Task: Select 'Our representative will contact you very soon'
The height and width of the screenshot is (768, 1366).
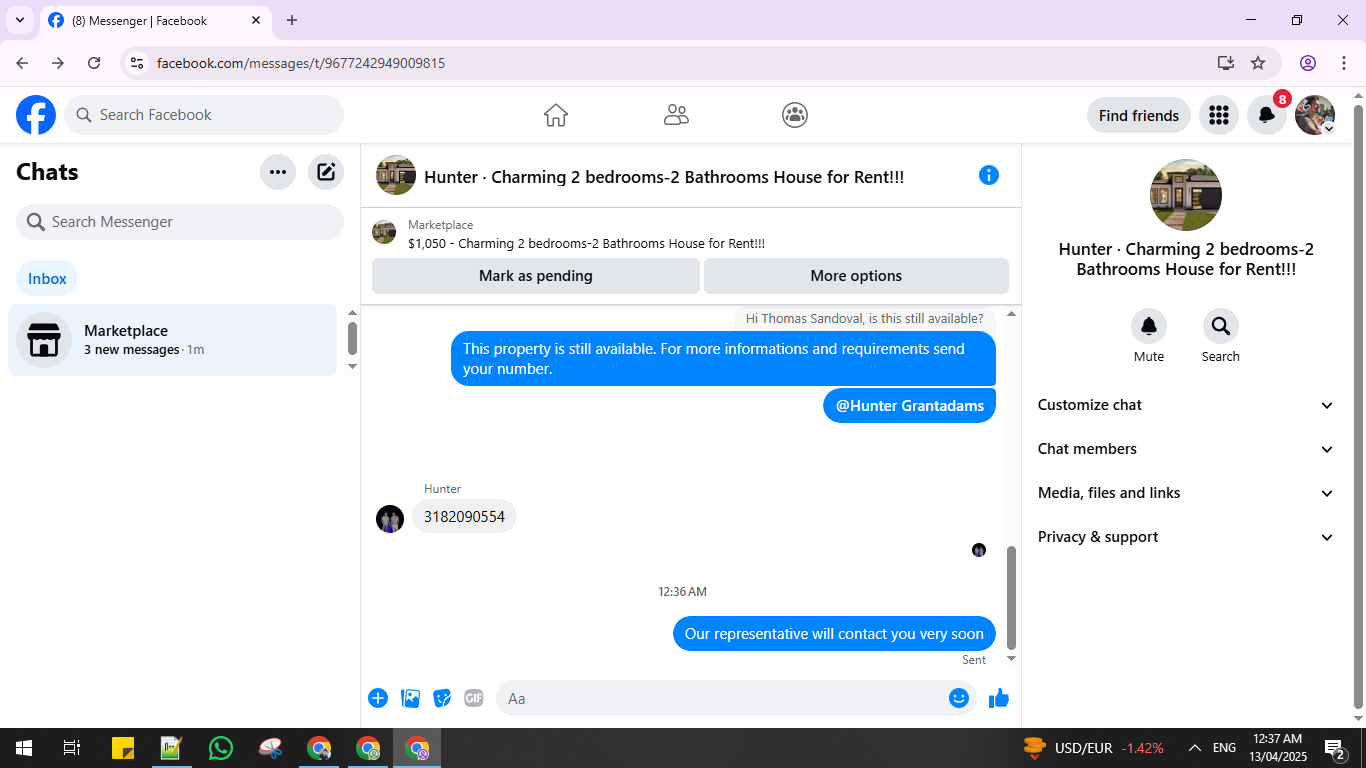Action: pyautogui.click(x=834, y=634)
